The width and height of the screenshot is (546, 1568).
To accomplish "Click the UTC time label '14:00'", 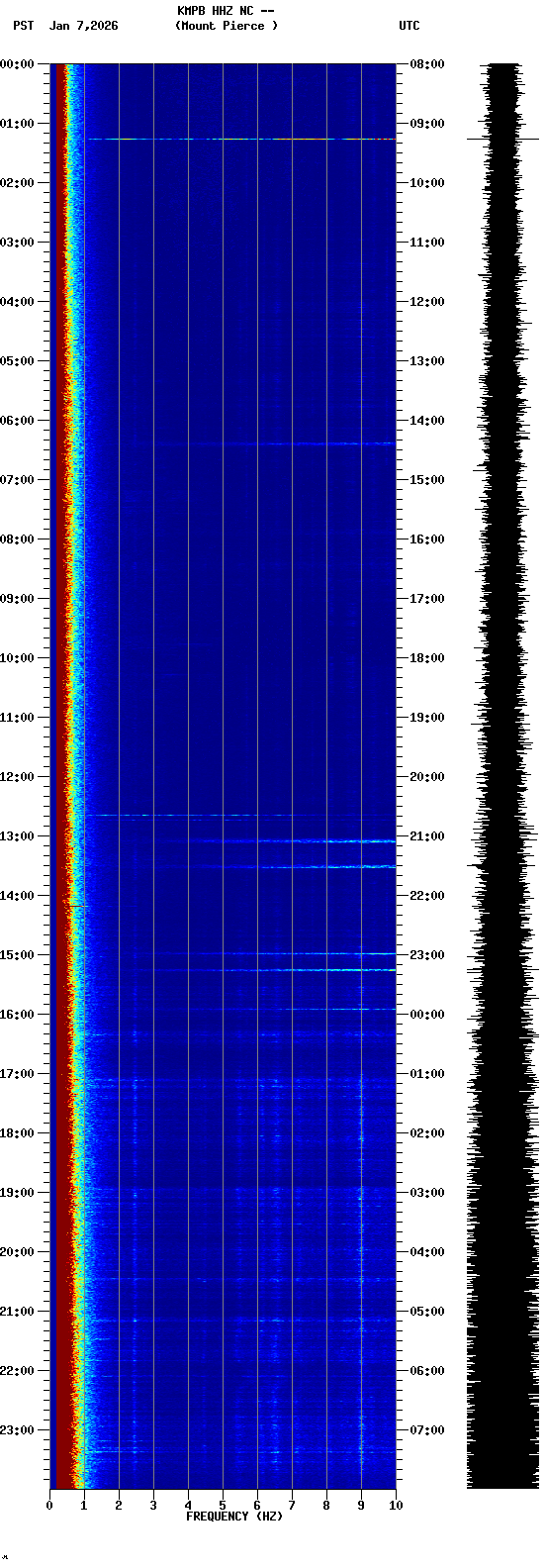I will point(427,421).
